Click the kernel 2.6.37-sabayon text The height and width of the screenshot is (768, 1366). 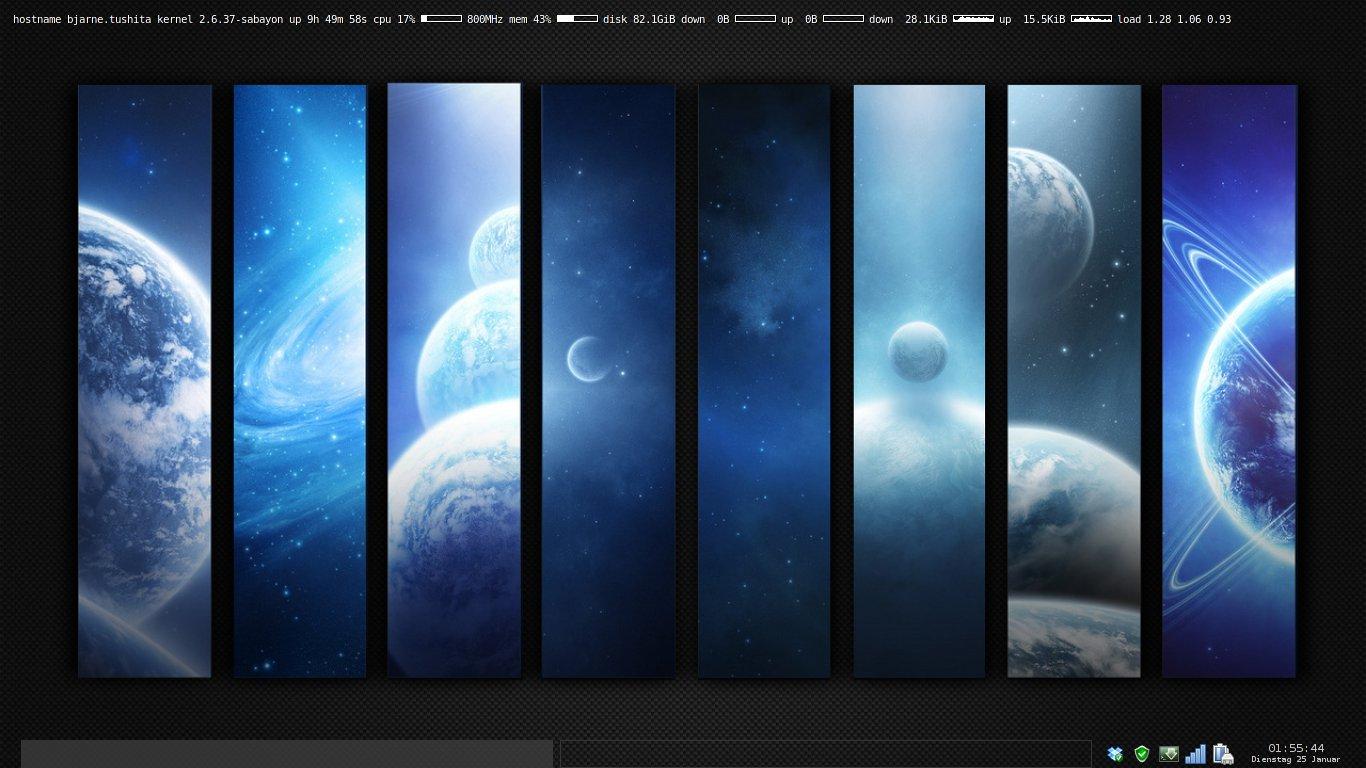point(220,19)
